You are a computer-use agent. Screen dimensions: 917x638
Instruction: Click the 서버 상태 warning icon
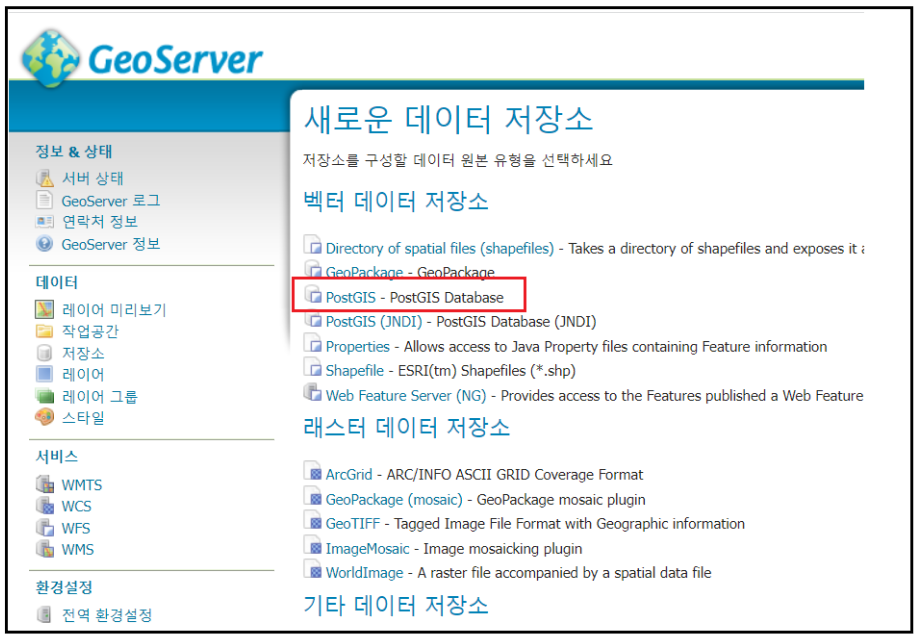click(x=44, y=178)
